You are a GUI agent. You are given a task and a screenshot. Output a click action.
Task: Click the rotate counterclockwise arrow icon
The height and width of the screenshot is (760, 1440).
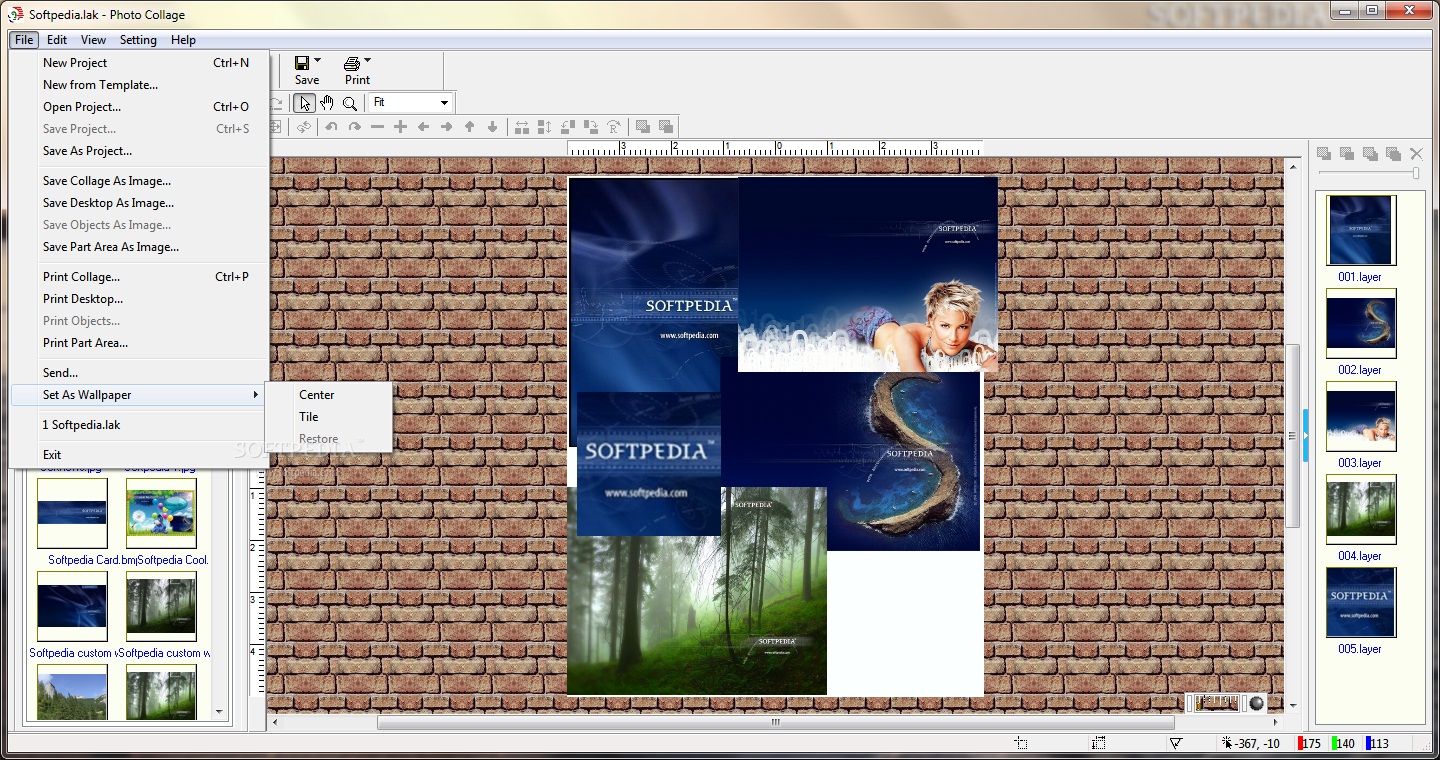[331, 127]
